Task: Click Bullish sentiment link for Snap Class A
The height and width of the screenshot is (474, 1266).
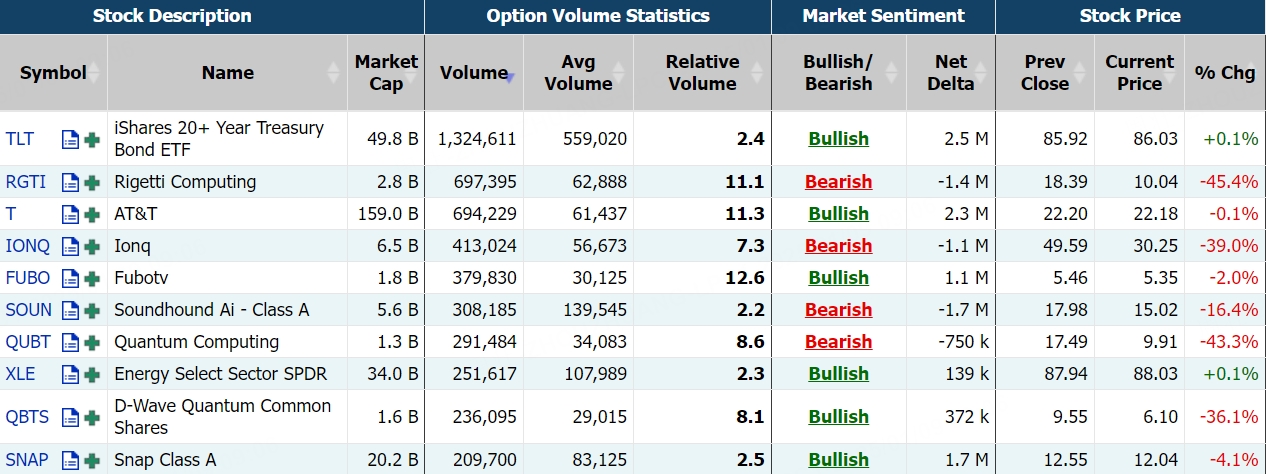Action: click(838, 460)
